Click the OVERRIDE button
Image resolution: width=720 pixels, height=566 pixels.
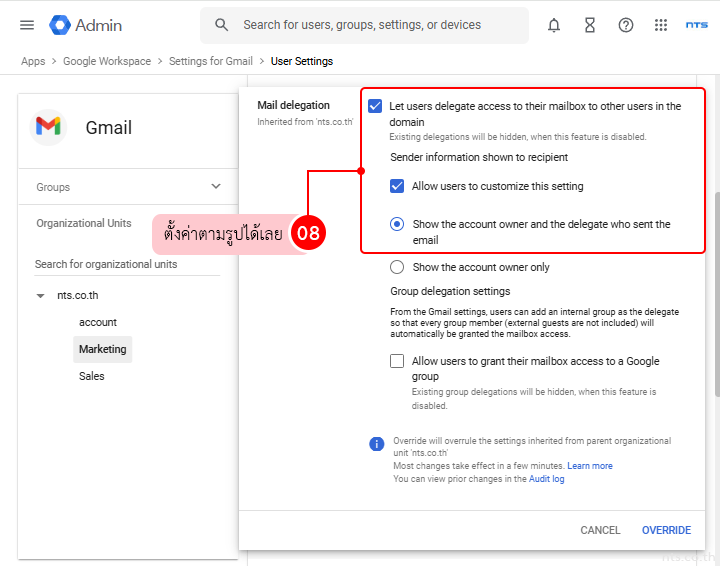click(x=666, y=530)
